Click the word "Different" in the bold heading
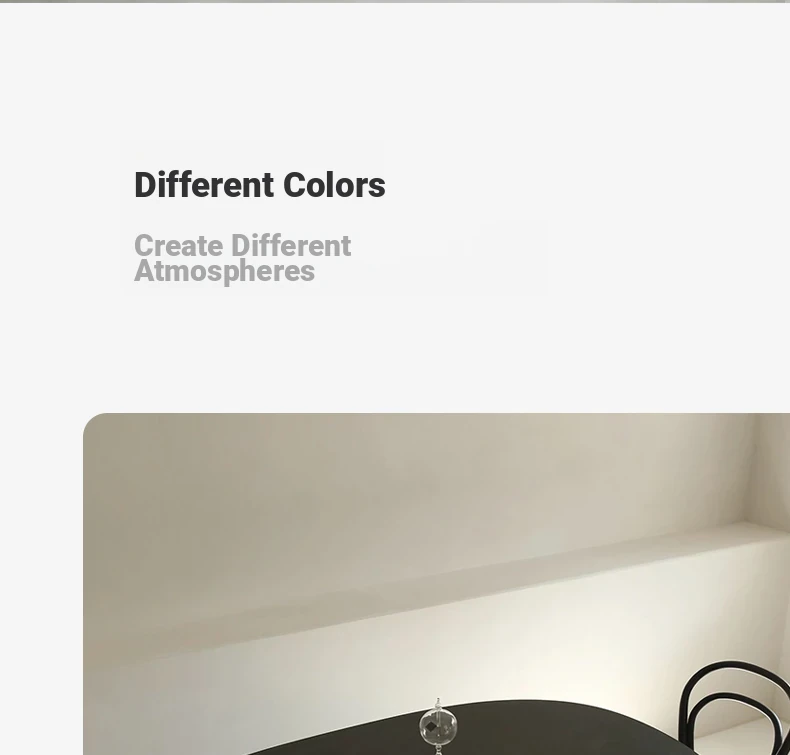The width and height of the screenshot is (790, 755). (x=204, y=185)
